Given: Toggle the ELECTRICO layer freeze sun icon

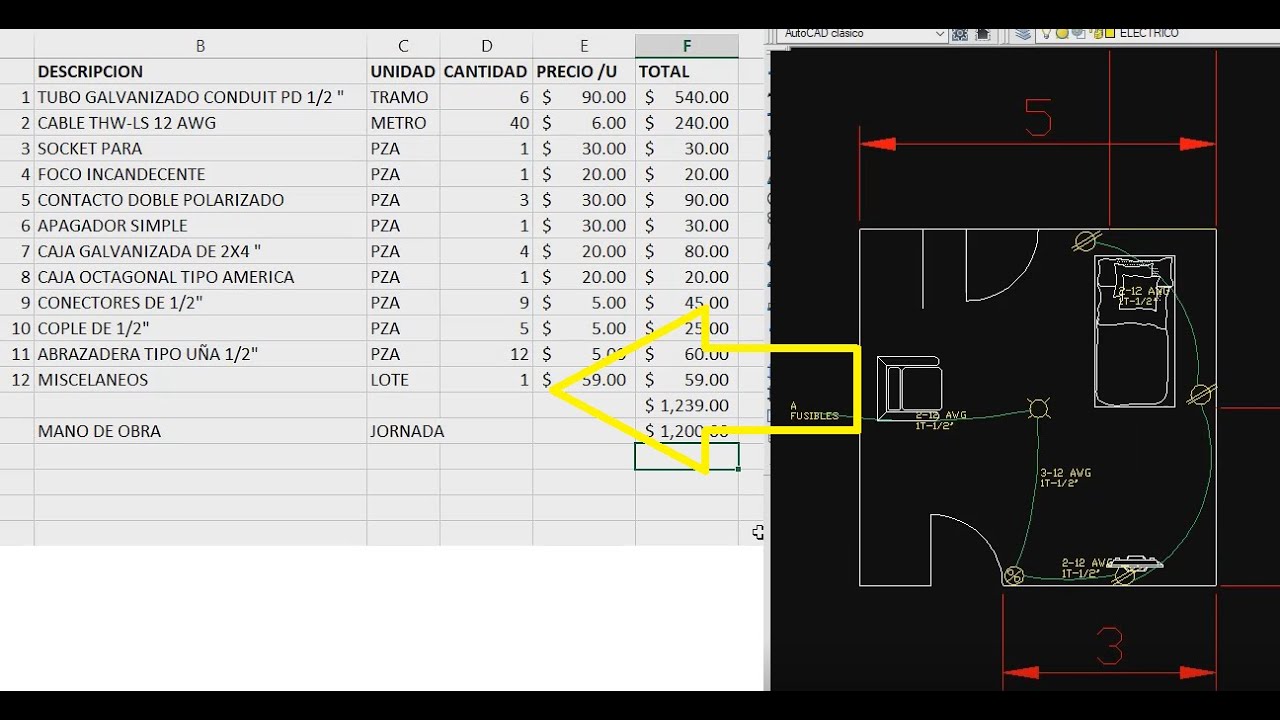Looking at the screenshot, I should 1062,33.
